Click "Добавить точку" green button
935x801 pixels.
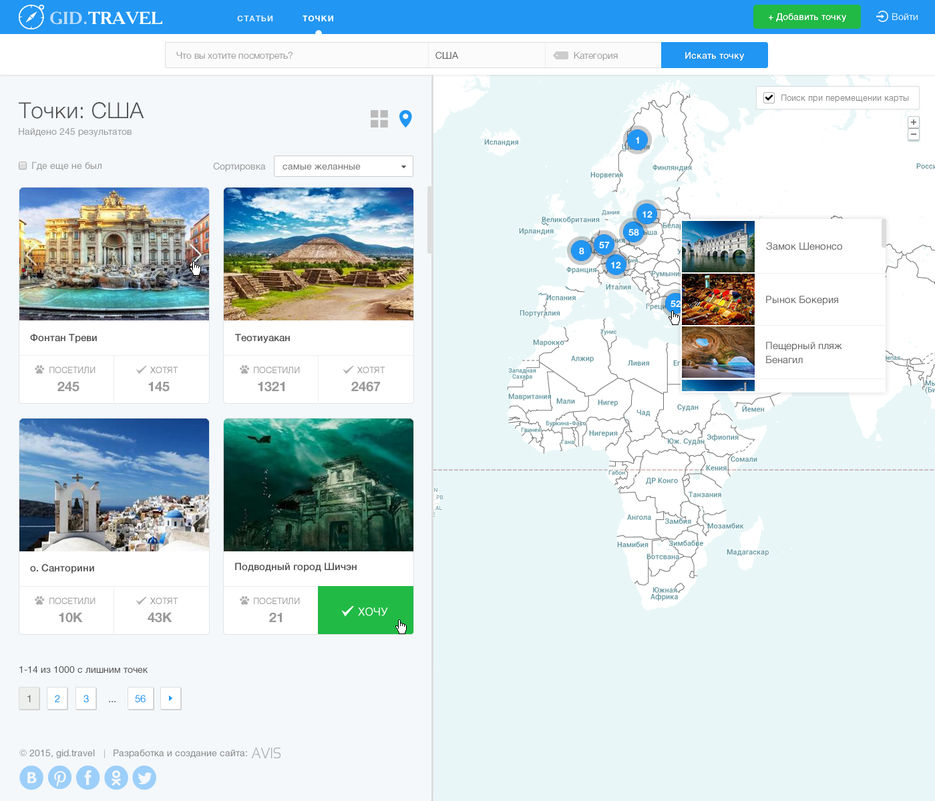(x=806, y=17)
